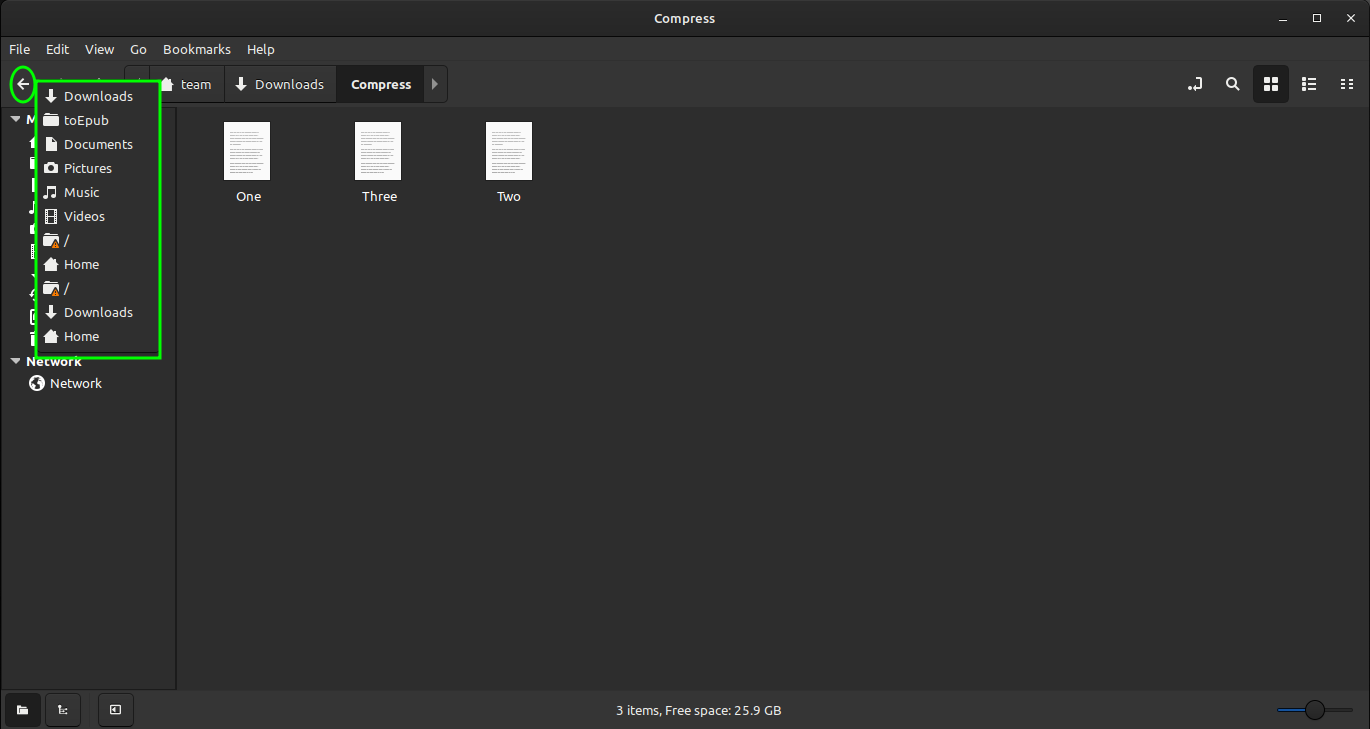The height and width of the screenshot is (729, 1370).
Task: Select toEpub in the history list
Action: (x=98, y=120)
